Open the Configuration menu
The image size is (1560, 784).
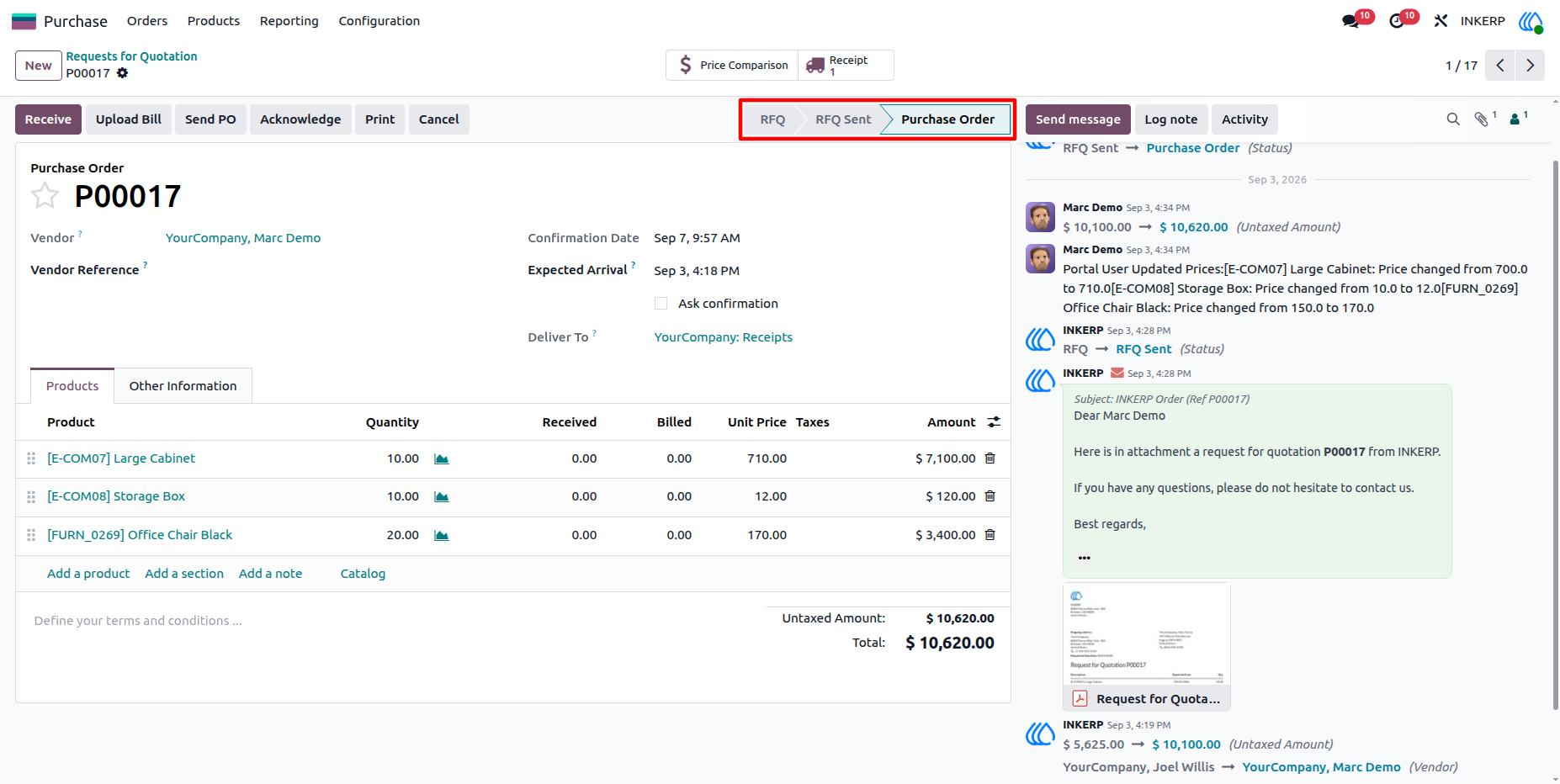(x=379, y=21)
